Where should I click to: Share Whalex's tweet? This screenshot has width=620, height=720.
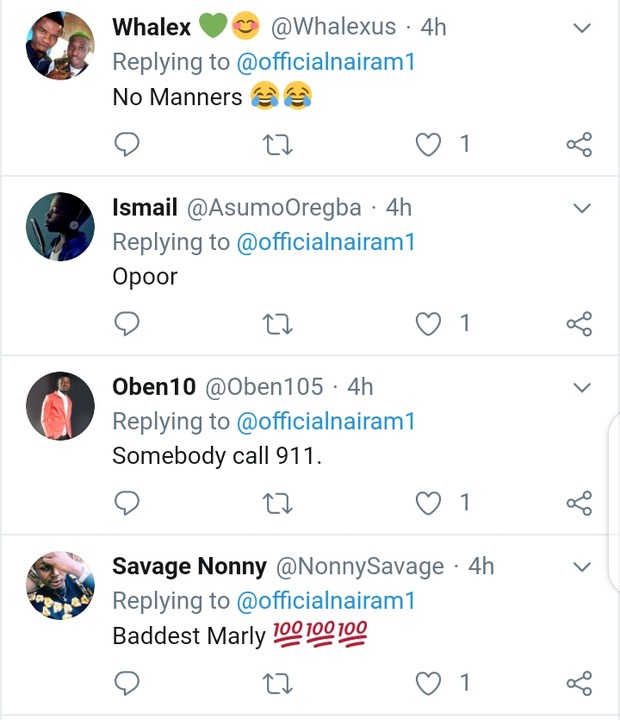(579, 145)
